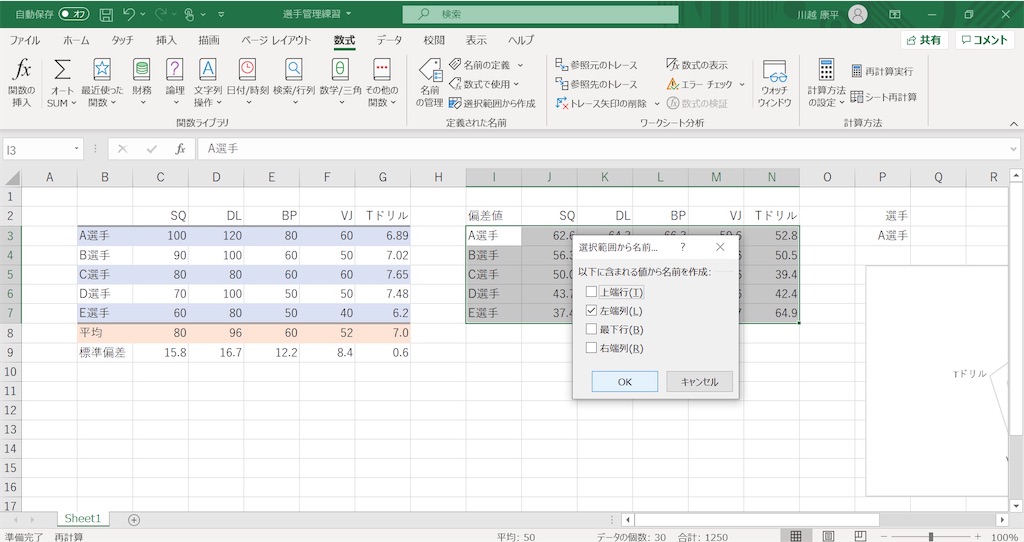The image size is (1024, 542).
Task: Click the search (検索) box
Action: point(540,14)
